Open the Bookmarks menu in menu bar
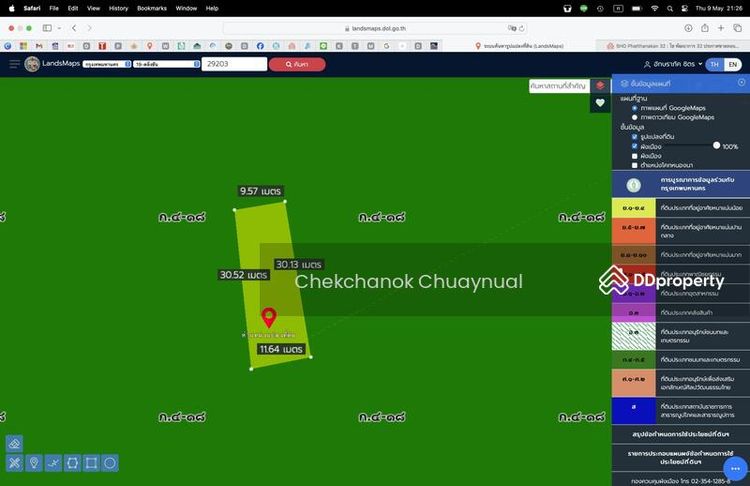This screenshot has width=750, height=486. pyautogui.click(x=152, y=7)
